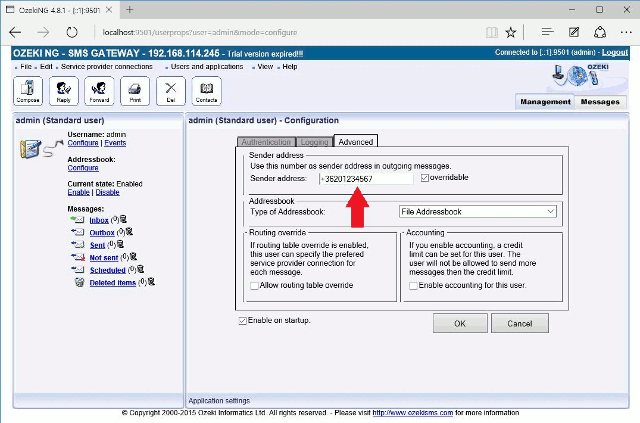Click trash icon next to Deleted Items

point(151,281)
